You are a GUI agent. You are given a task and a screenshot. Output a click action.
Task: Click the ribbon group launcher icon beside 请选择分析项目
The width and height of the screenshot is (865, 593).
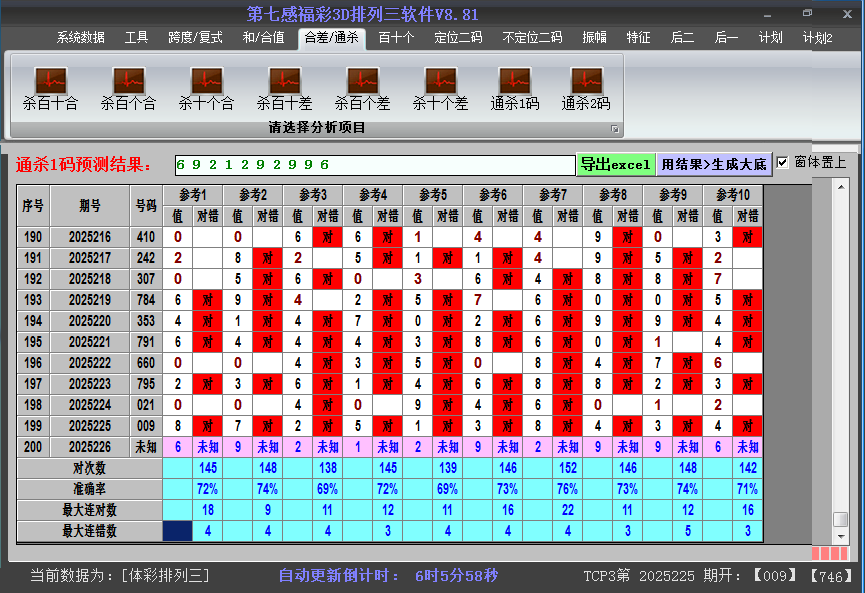[615, 129]
